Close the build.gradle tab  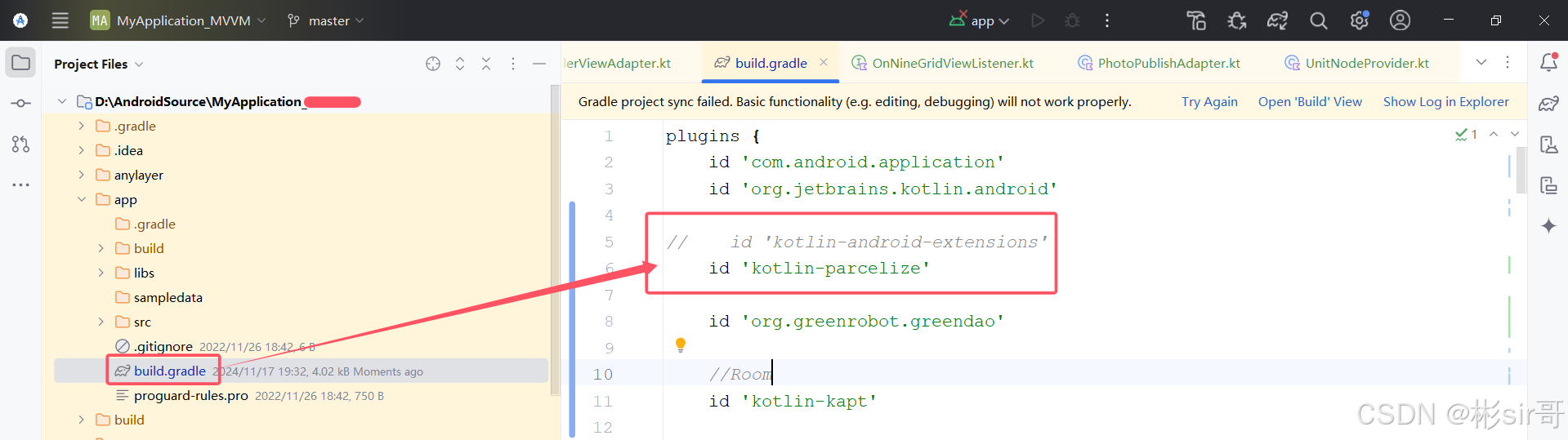(x=824, y=62)
